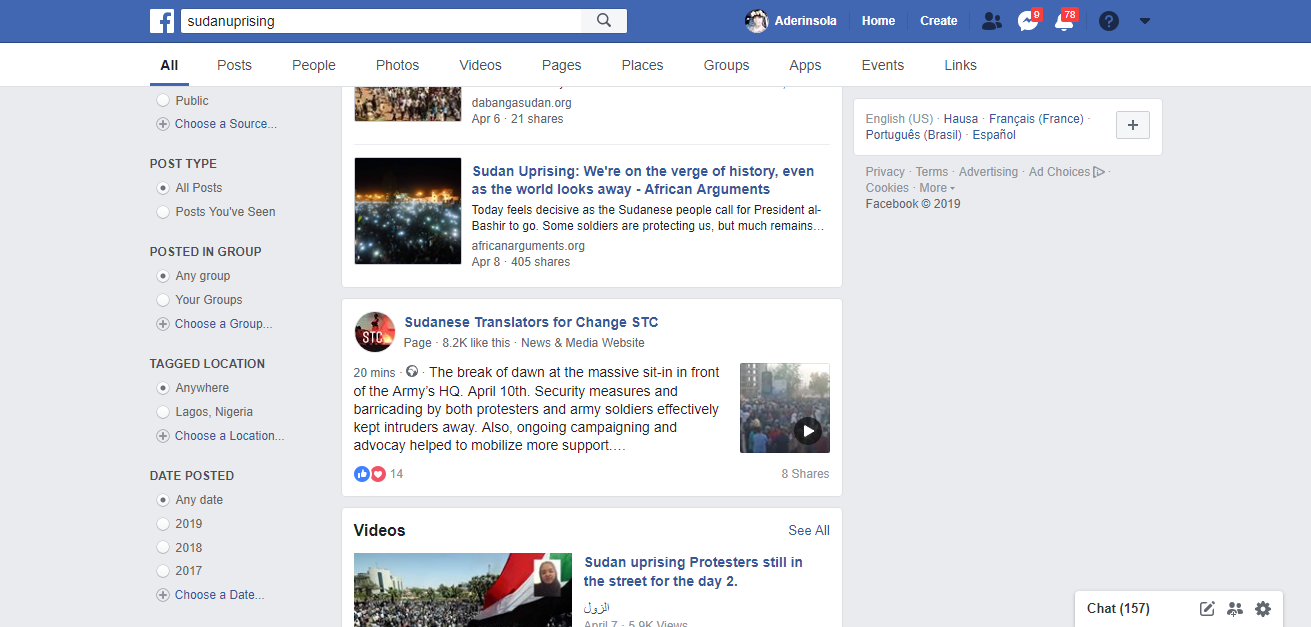
Task: Select Your Groups radio button
Action: 163,300
